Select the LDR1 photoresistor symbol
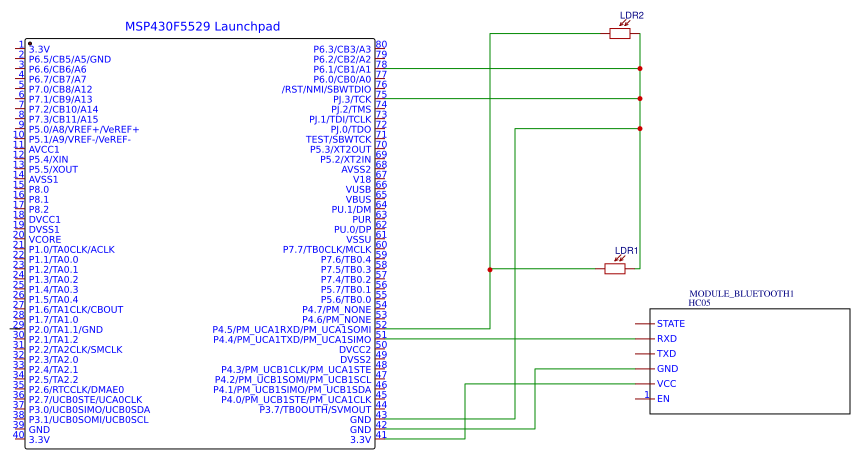860x459 pixels. 615,268
